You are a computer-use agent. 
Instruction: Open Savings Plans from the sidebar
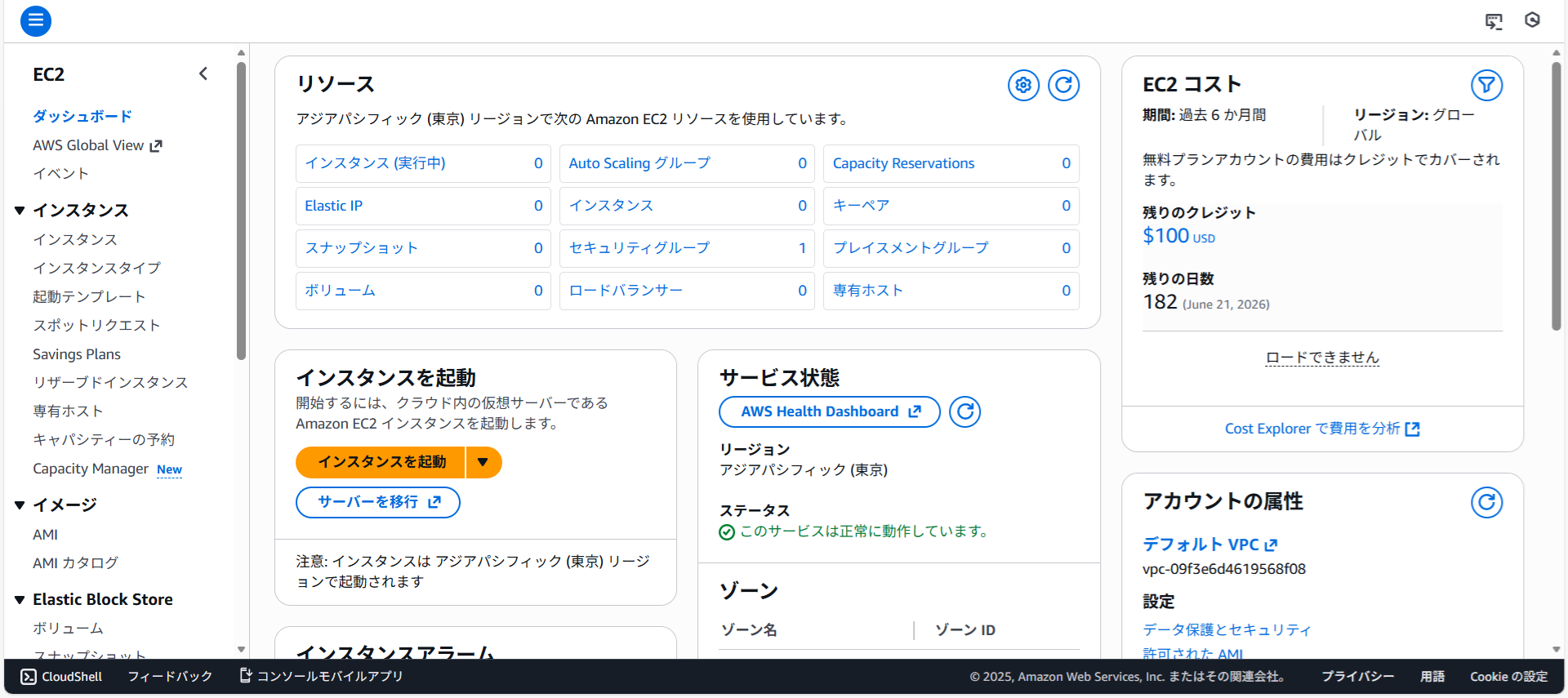click(77, 354)
